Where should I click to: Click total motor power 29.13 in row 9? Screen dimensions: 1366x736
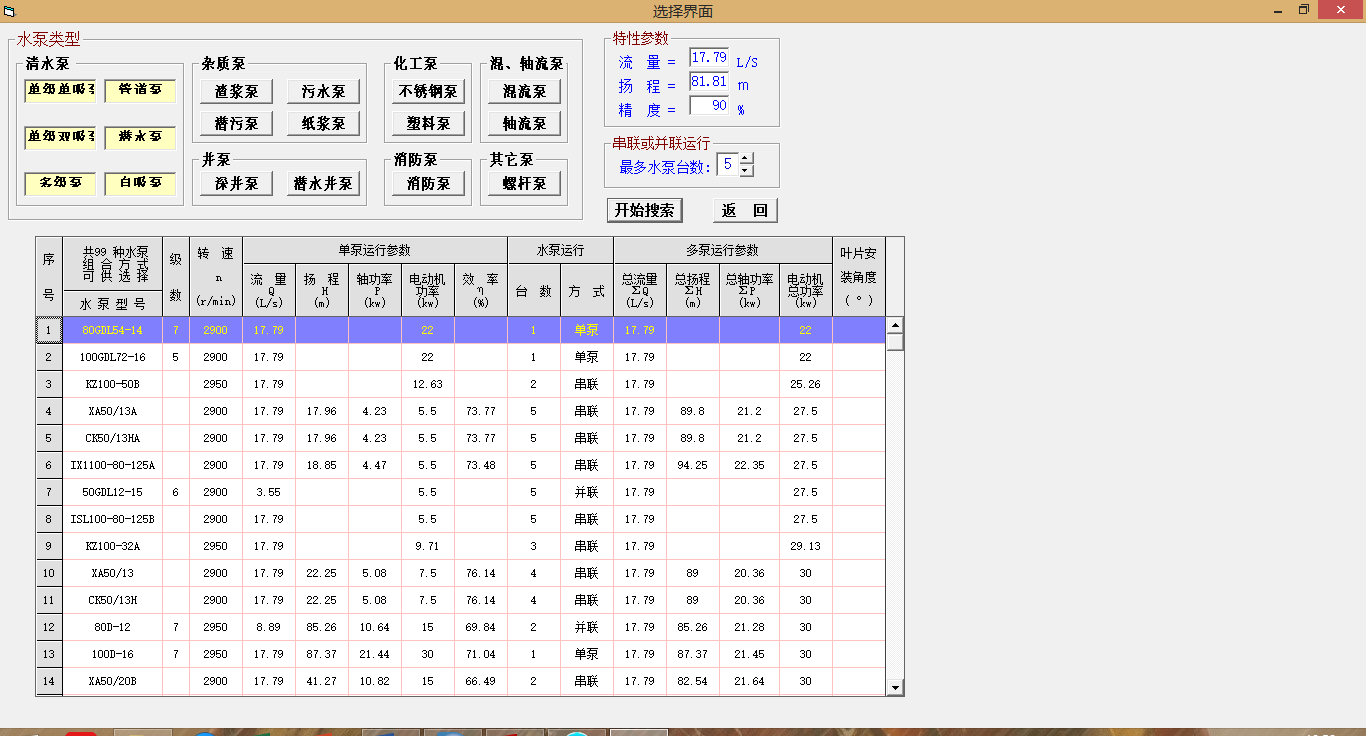pos(805,546)
